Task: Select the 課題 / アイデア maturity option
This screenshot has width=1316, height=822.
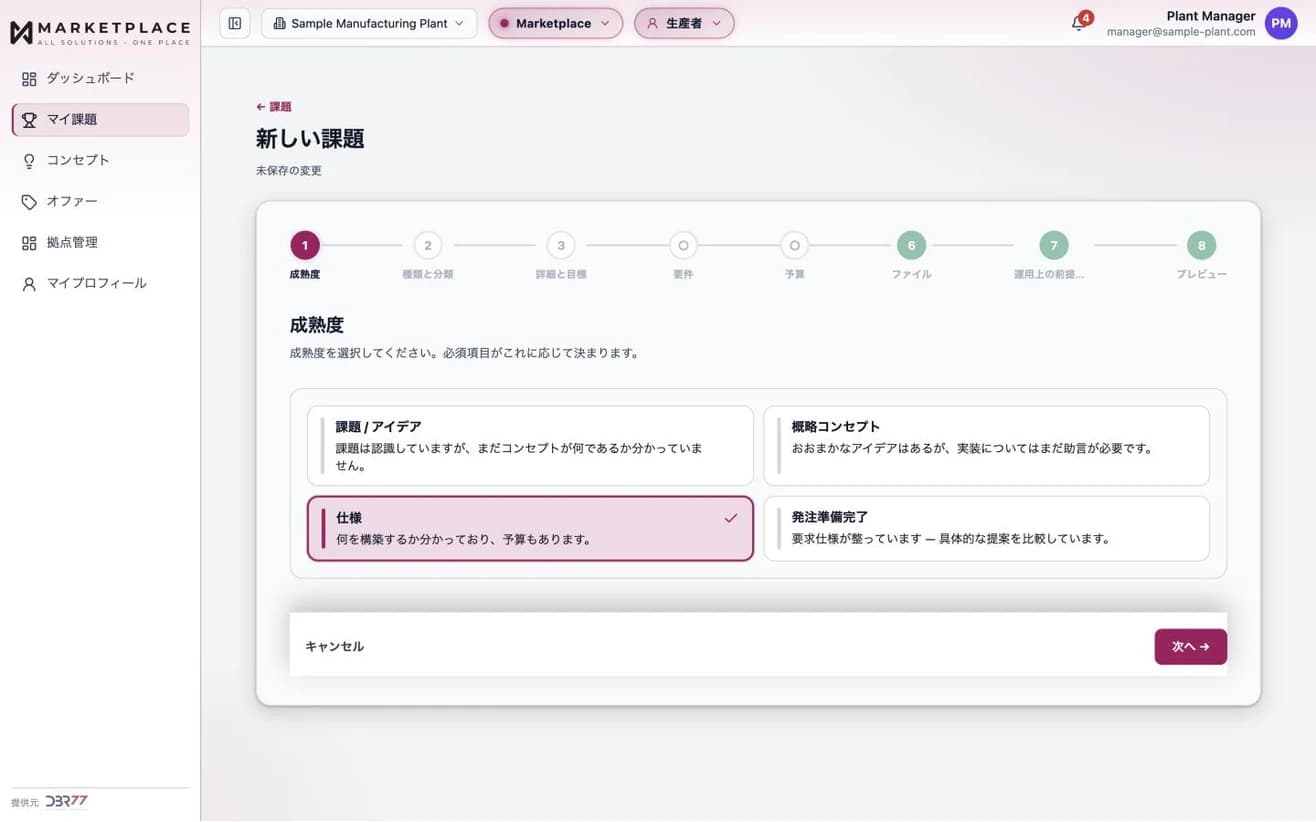Action: (530, 445)
